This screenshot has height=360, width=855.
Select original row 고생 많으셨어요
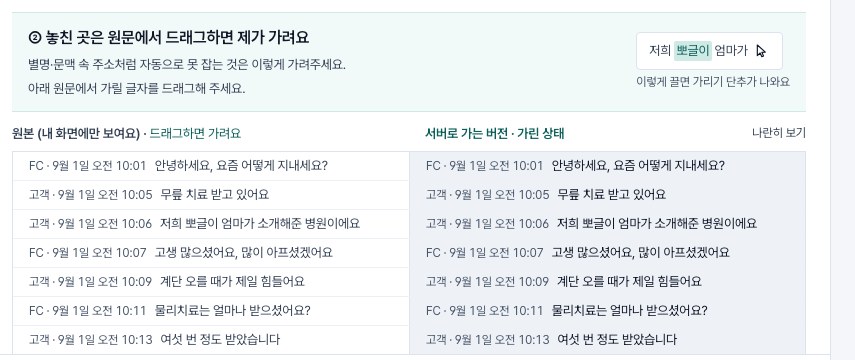point(210,253)
